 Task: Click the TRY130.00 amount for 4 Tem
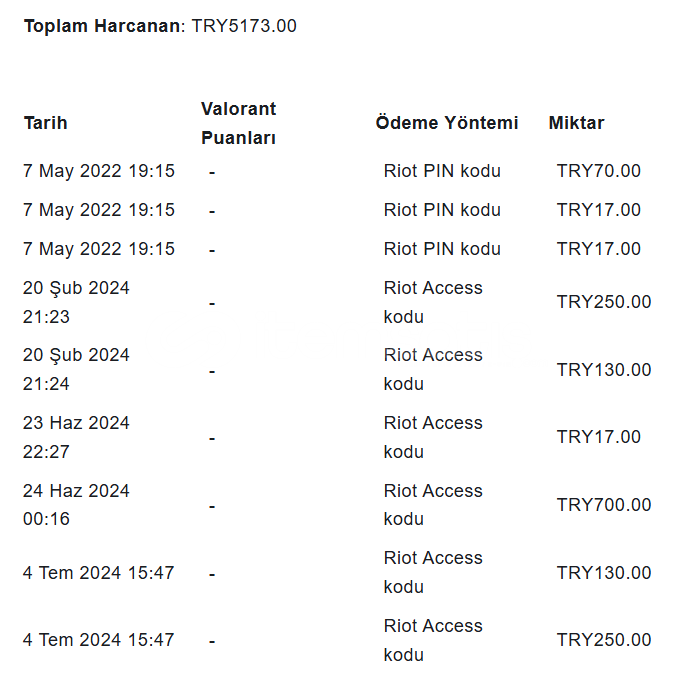click(604, 573)
